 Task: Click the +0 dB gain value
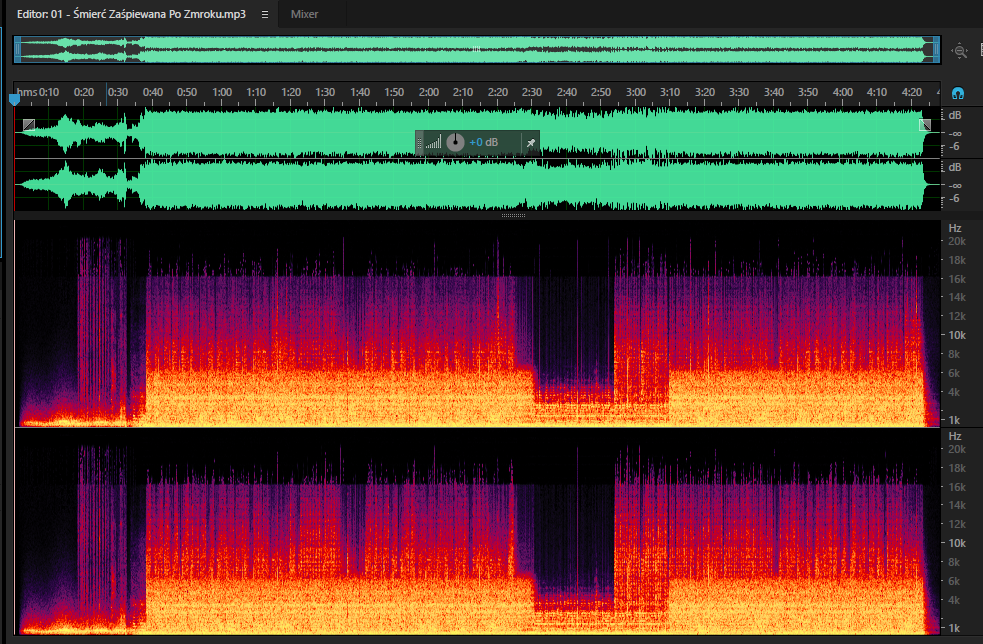483,142
